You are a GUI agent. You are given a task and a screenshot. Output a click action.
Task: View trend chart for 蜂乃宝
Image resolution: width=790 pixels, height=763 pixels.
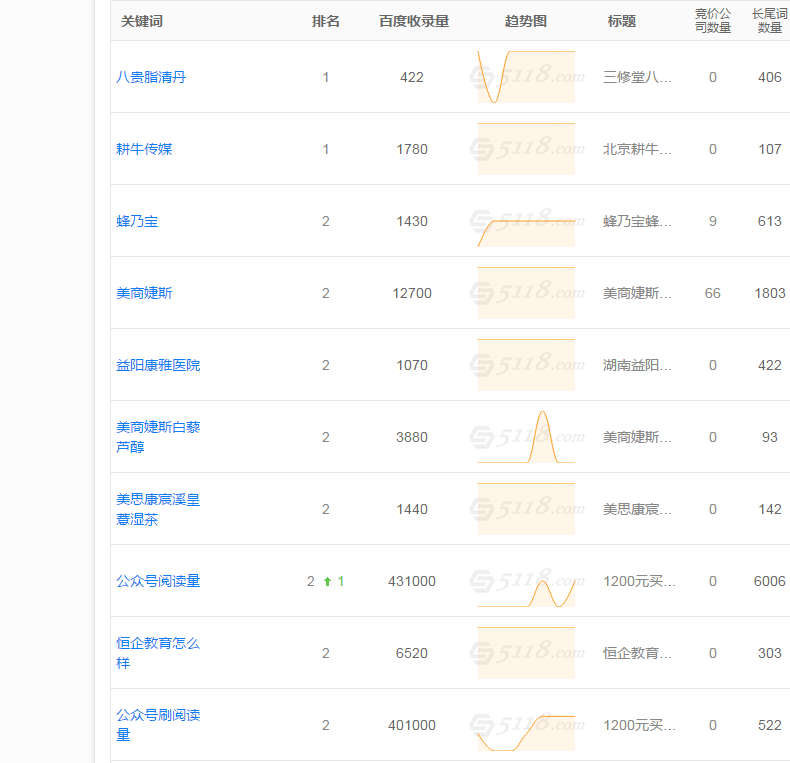pyautogui.click(x=526, y=221)
